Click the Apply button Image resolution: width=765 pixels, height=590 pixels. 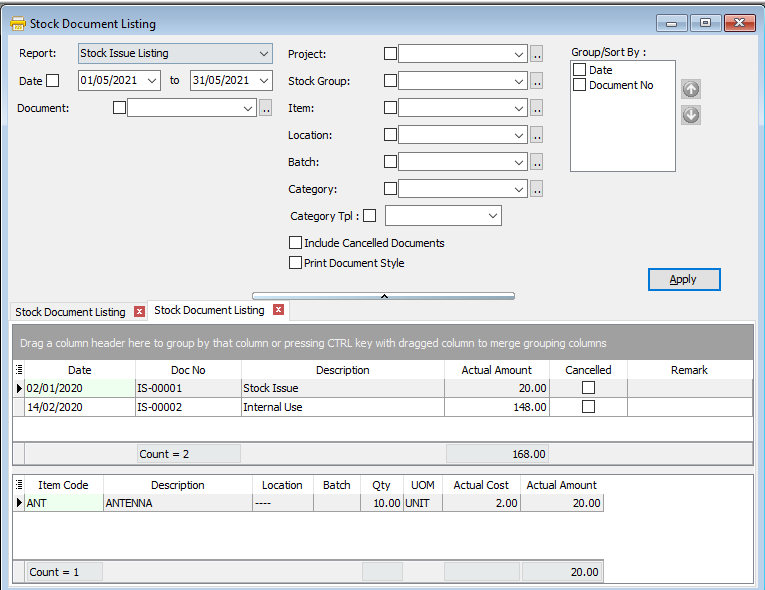point(683,279)
